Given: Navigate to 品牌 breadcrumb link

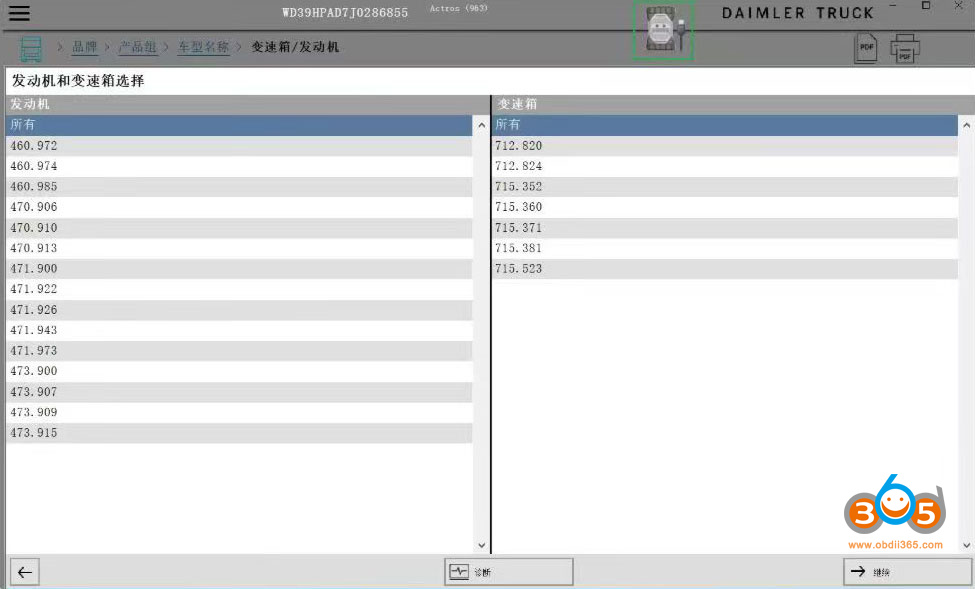Looking at the screenshot, I should pos(84,47).
